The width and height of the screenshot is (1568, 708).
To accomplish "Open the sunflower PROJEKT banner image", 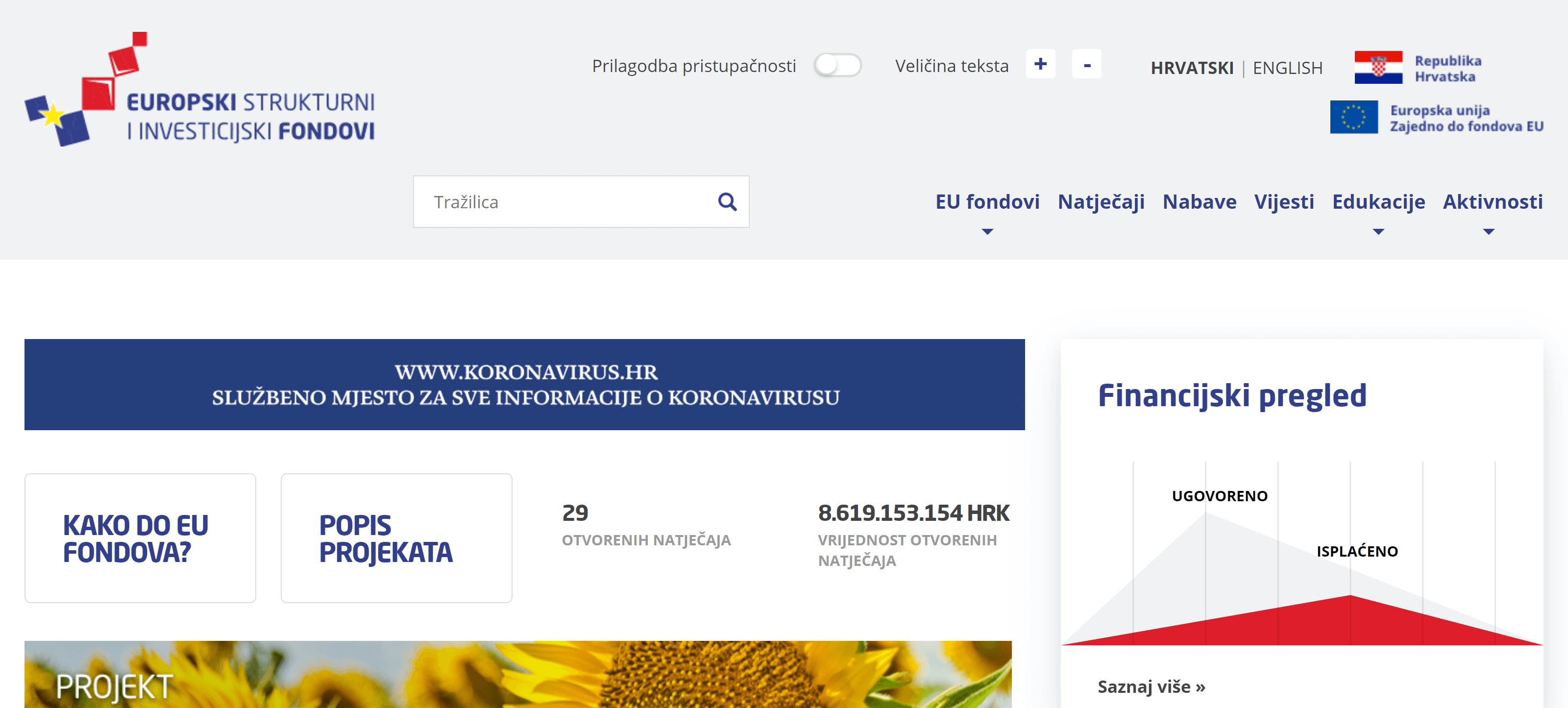I will (x=518, y=675).
